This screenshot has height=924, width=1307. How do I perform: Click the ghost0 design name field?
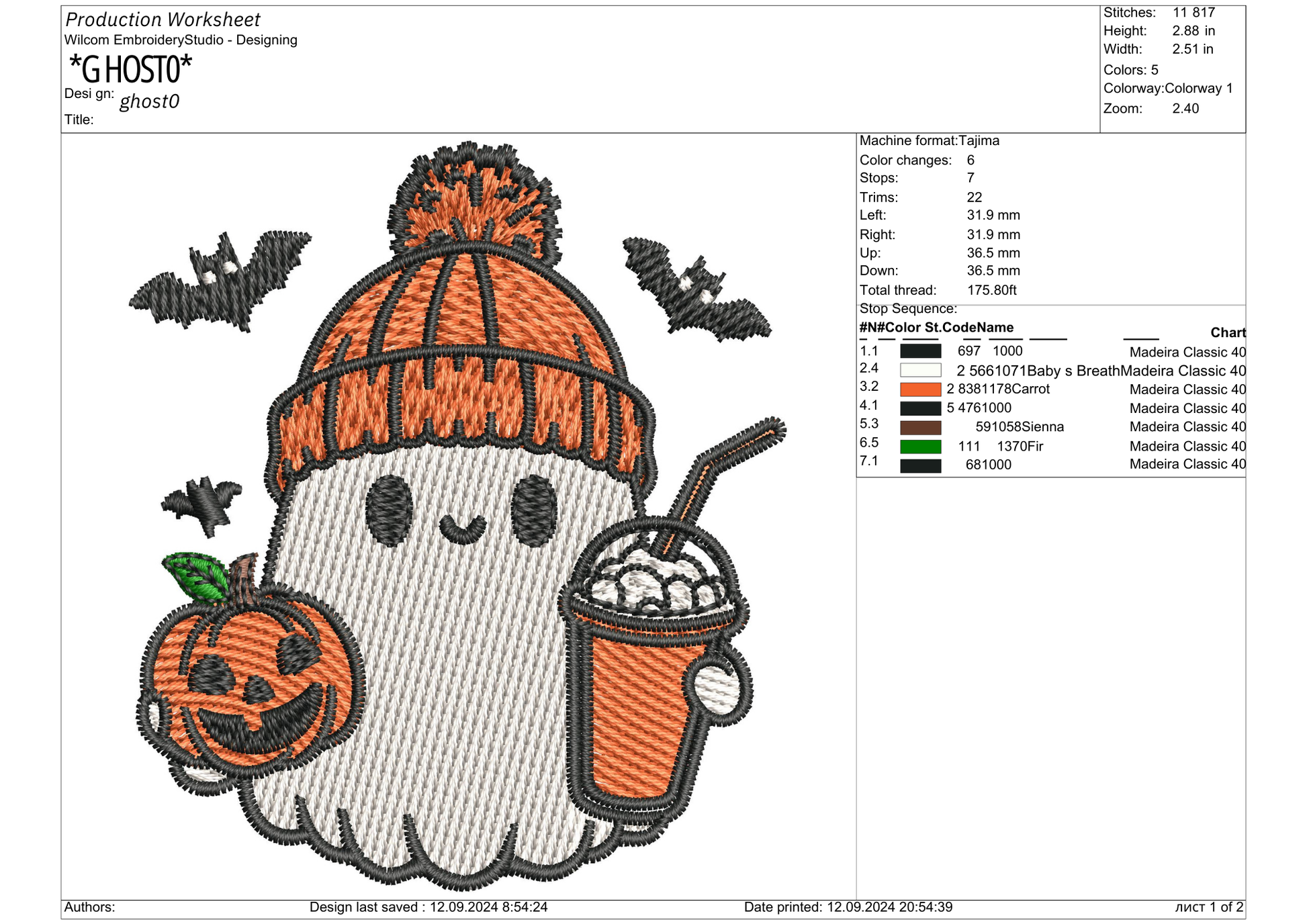(149, 101)
